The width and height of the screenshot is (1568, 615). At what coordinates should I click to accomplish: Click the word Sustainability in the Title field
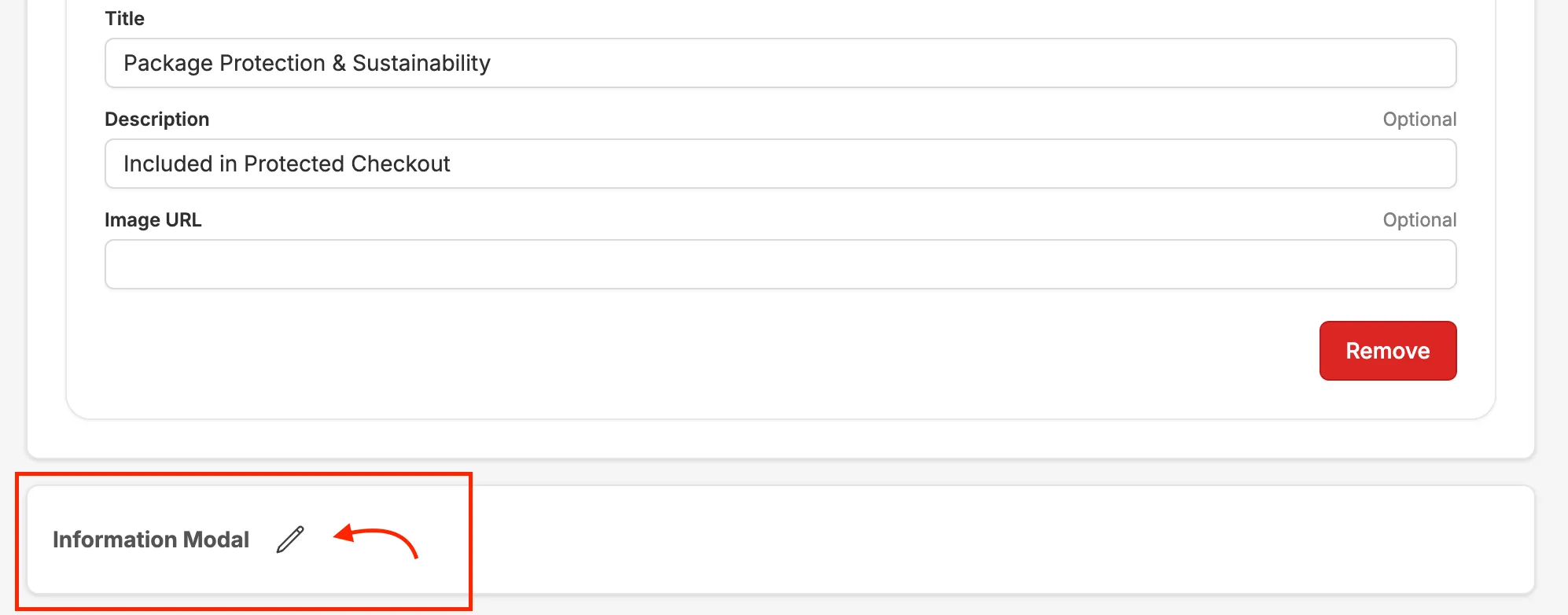point(421,63)
